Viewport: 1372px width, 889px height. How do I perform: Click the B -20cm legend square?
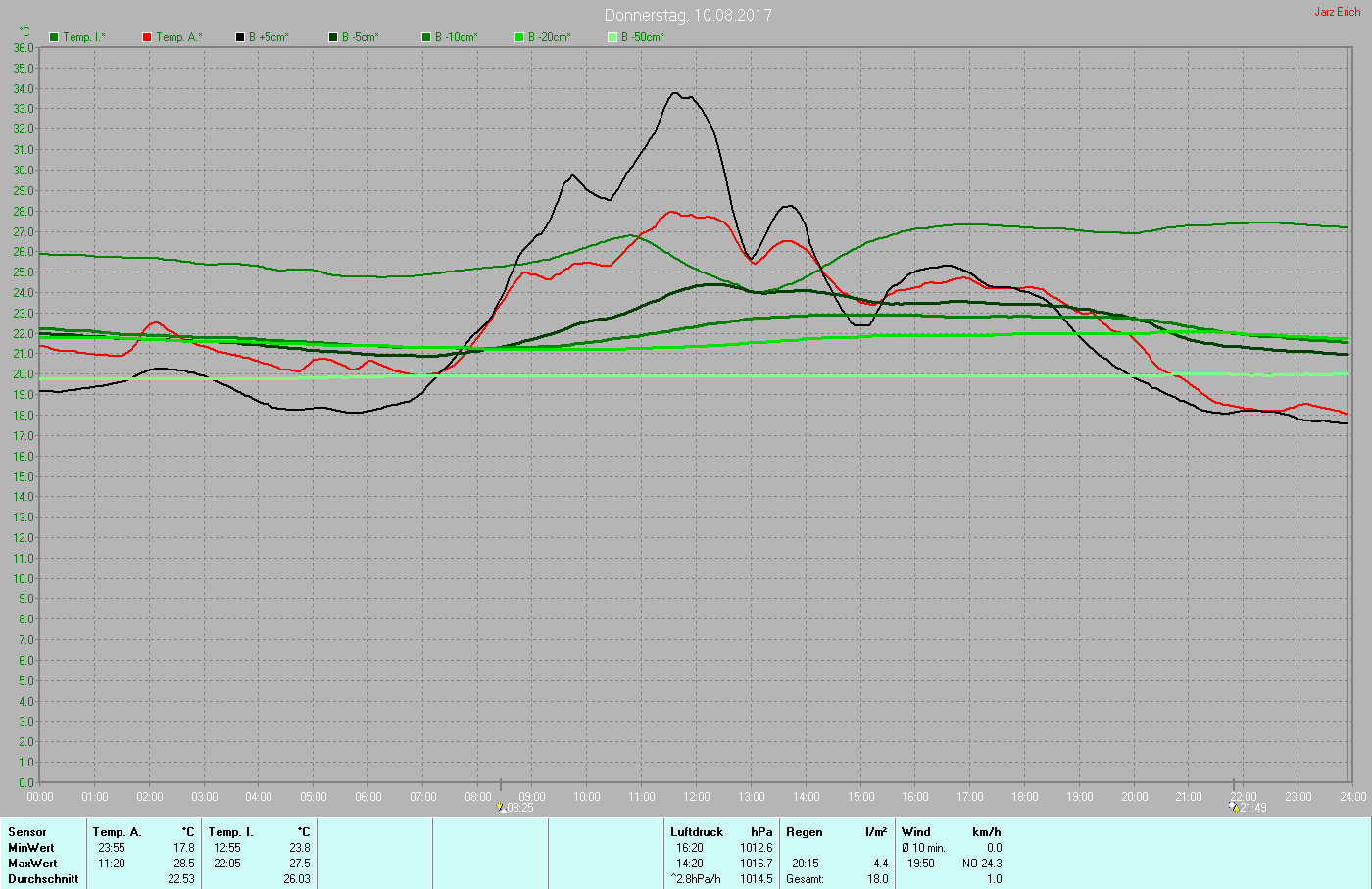coord(519,37)
